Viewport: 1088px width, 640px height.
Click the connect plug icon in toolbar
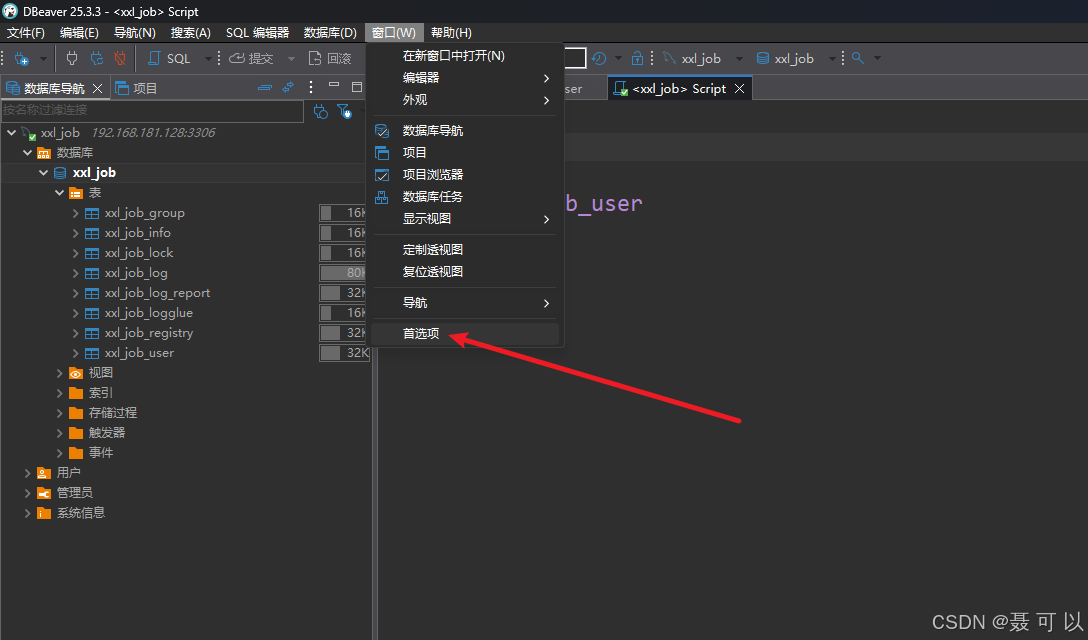[71, 58]
